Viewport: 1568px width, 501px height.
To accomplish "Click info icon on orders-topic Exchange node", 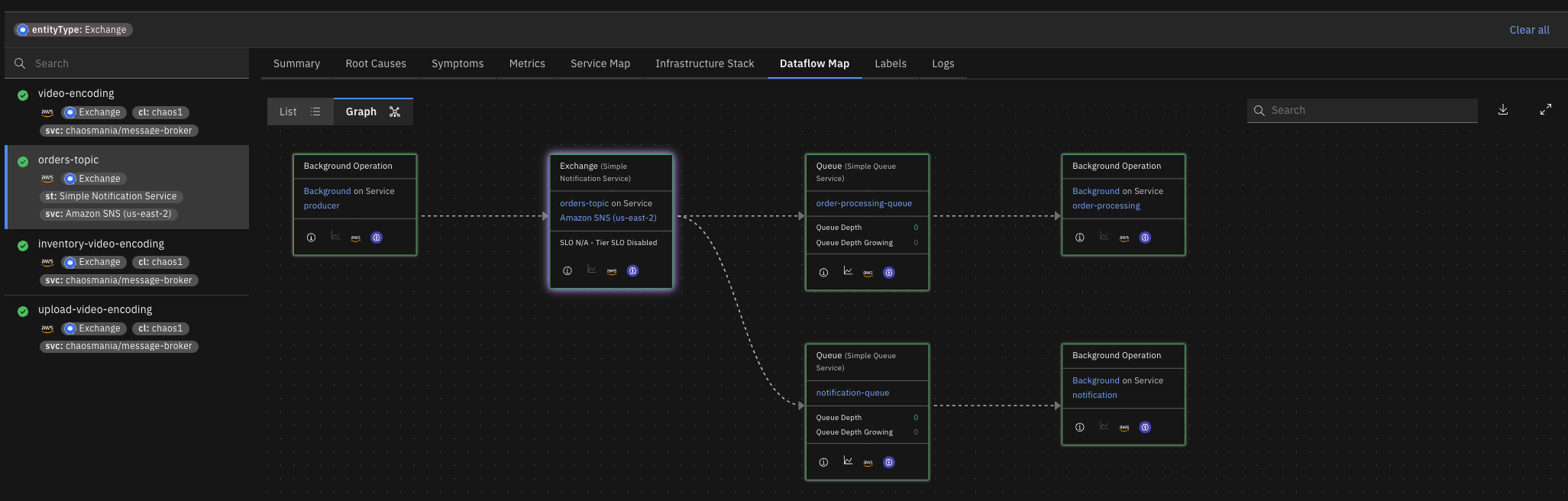I will (x=567, y=271).
